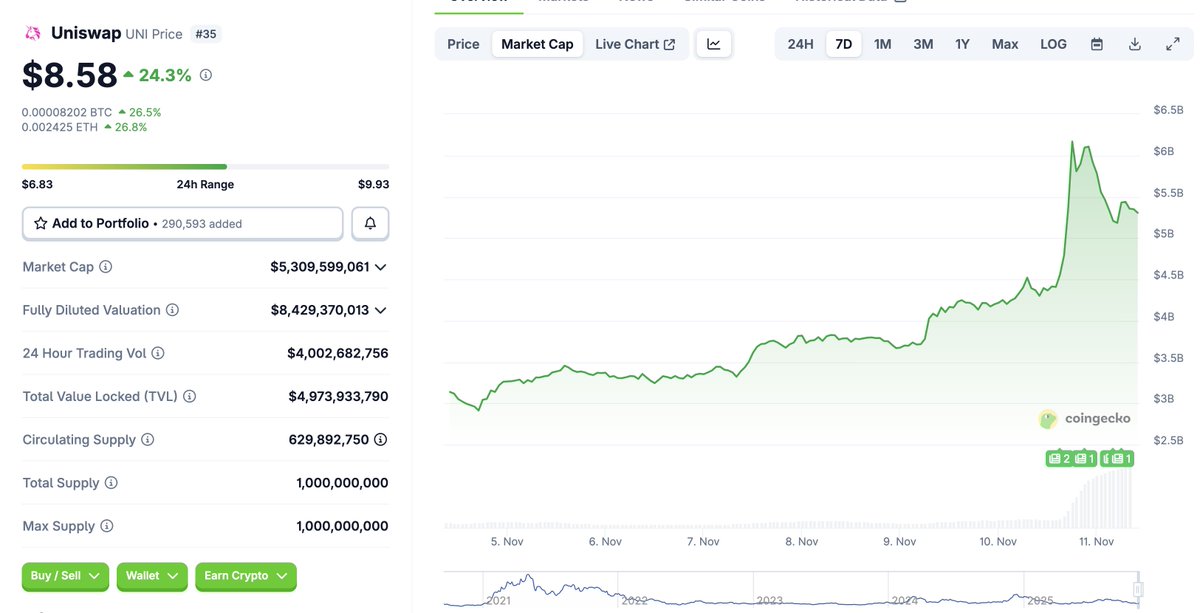This screenshot has width=1200, height=613.
Task: Select the Market Cap chart tab
Action: point(537,44)
